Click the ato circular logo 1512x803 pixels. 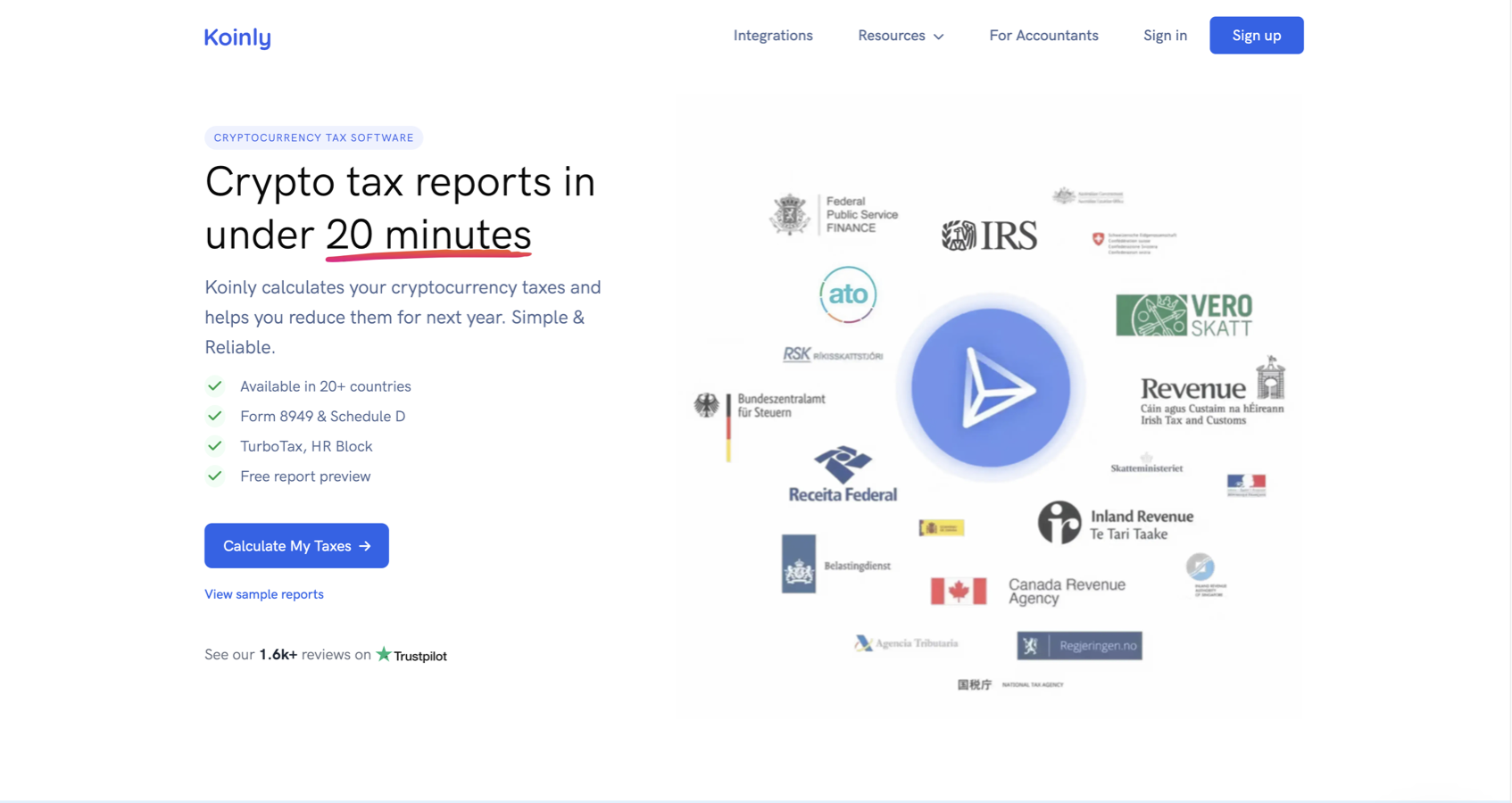[x=847, y=294]
